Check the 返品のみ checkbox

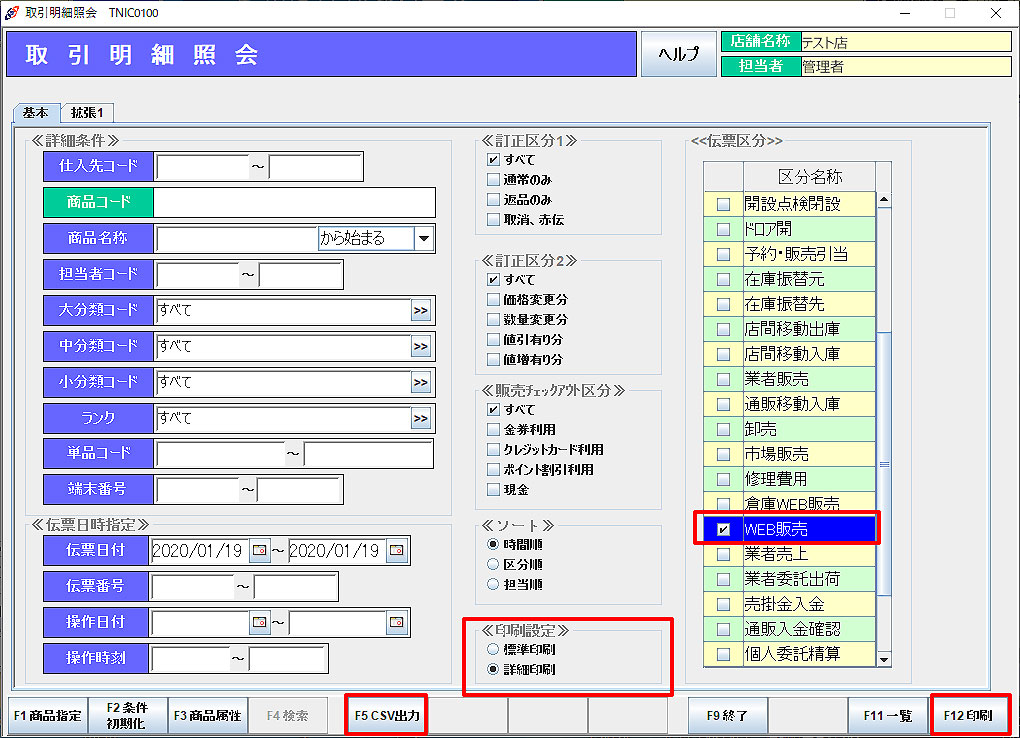coord(493,200)
